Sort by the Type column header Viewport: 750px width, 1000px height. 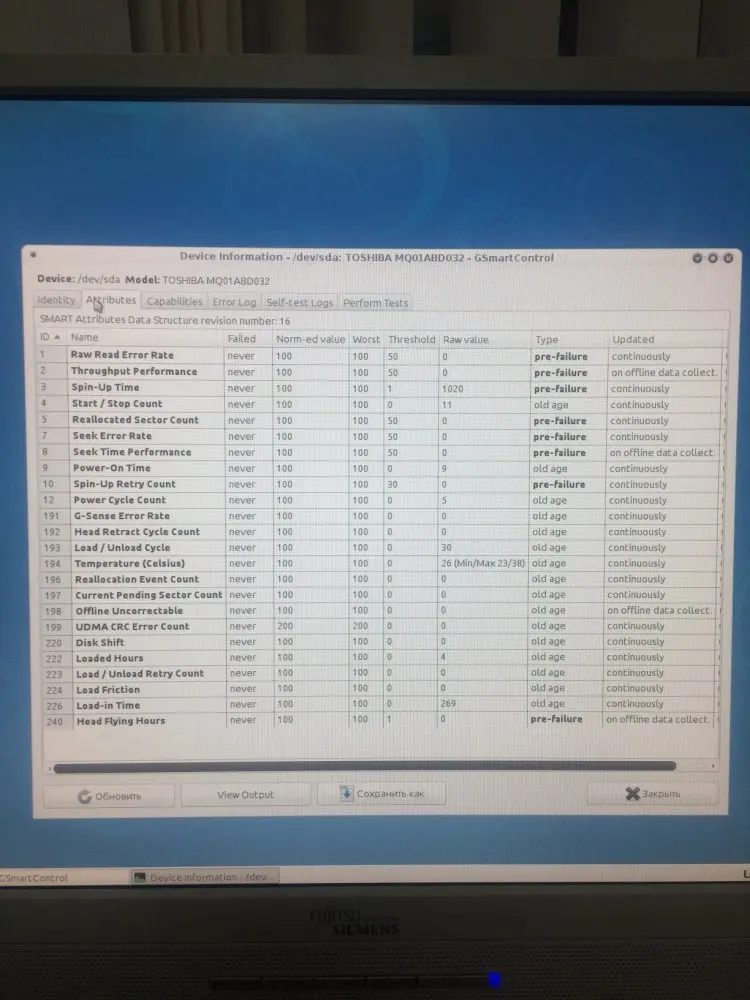point(570,339)
